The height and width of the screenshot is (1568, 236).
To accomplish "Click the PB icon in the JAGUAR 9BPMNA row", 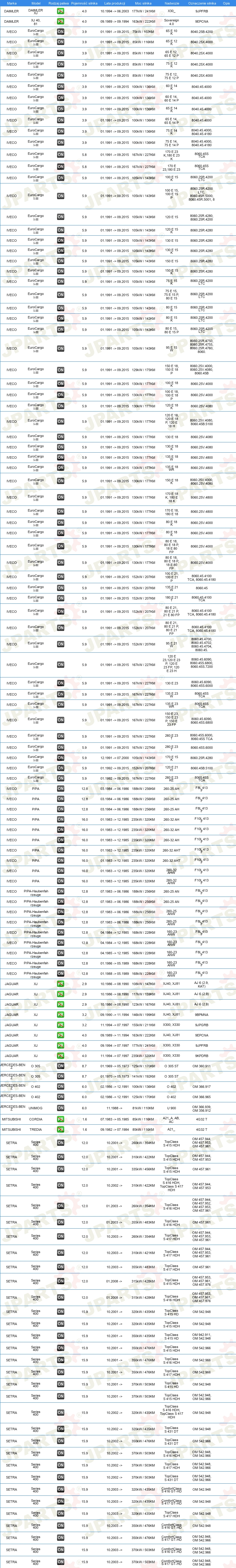I will click(x=60, y=1015).
